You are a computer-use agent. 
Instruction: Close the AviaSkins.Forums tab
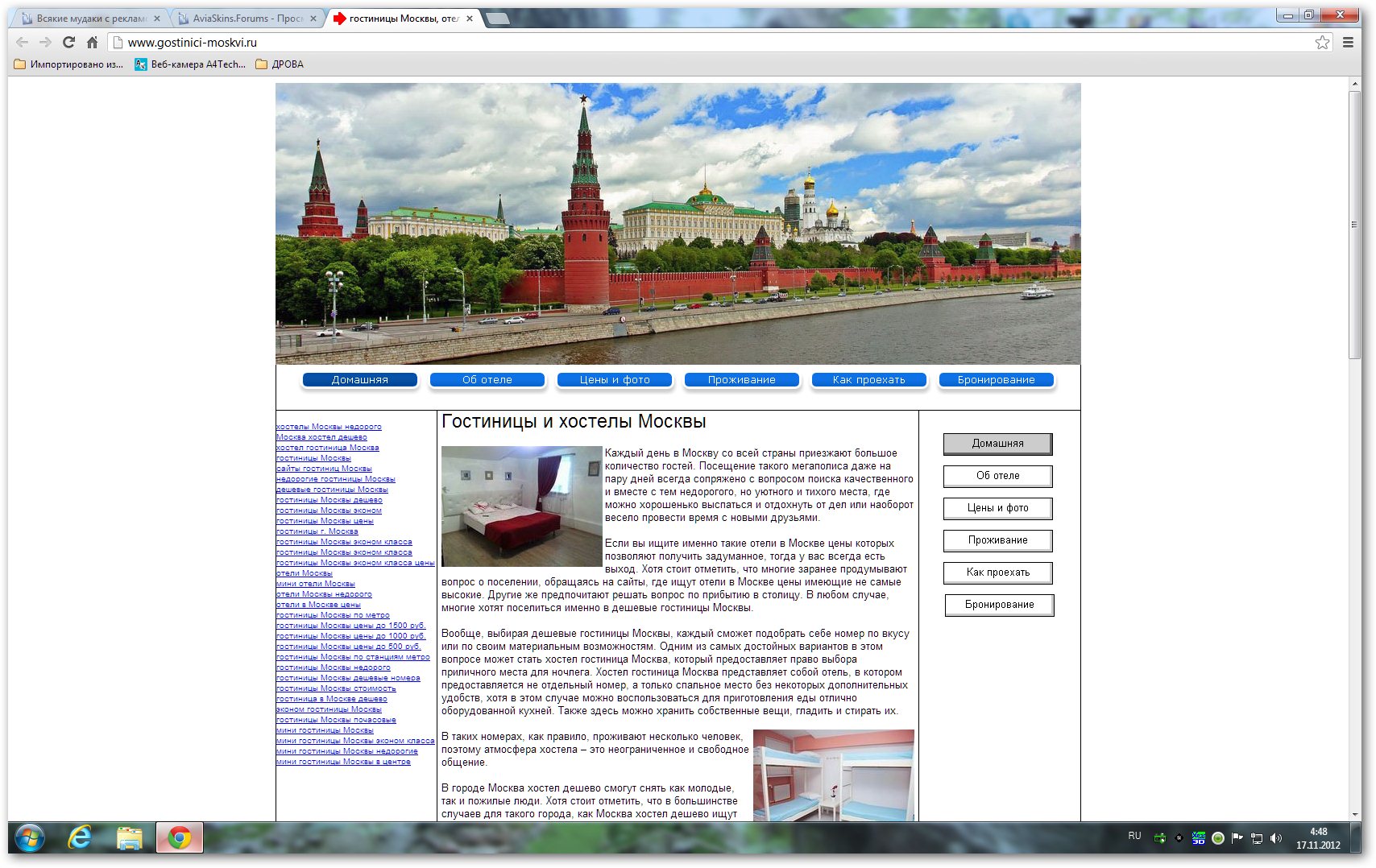[313, 19]
